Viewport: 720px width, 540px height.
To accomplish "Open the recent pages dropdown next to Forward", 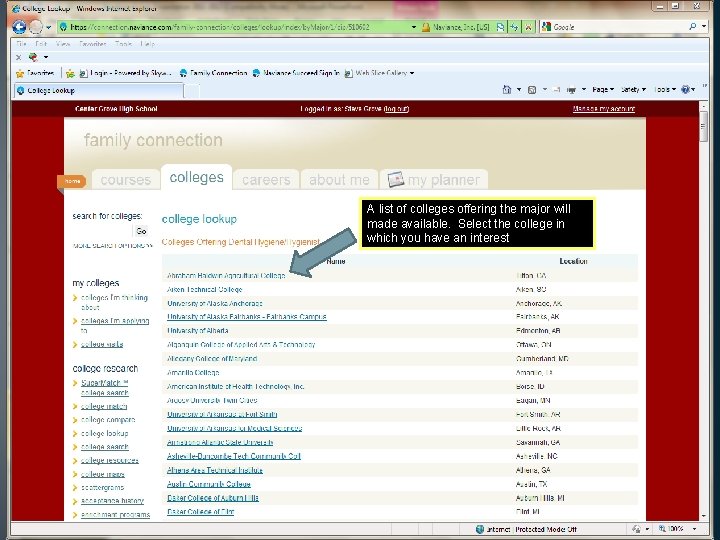I will pos(49,28).
